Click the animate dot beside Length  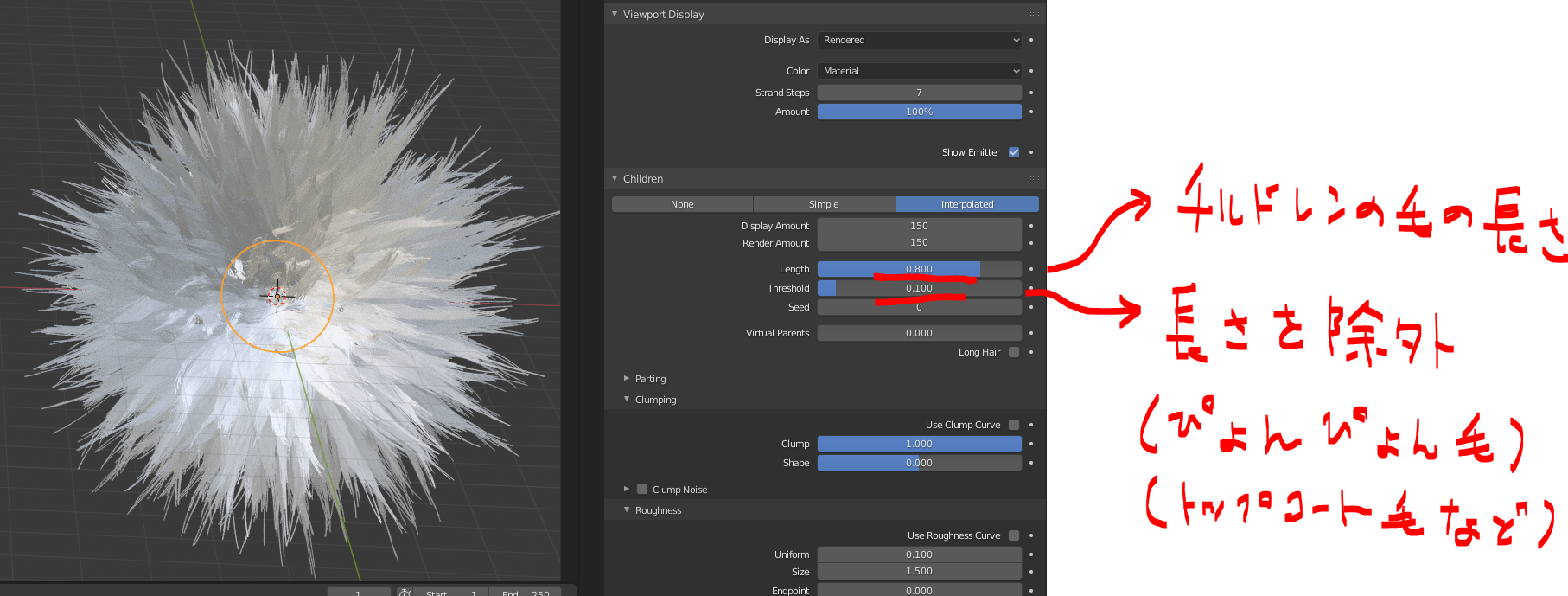point(1030,269)
